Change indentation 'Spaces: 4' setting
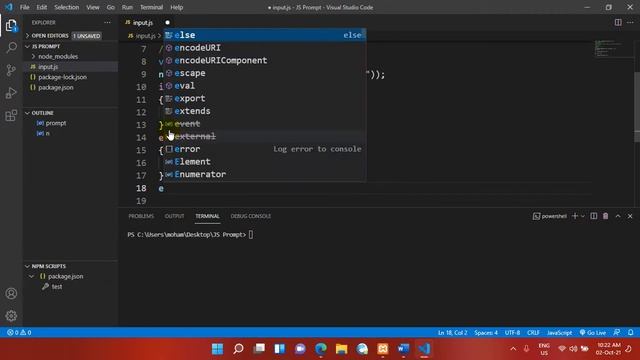Viewport: 640px width, 360px height. [x=486, y=333]
